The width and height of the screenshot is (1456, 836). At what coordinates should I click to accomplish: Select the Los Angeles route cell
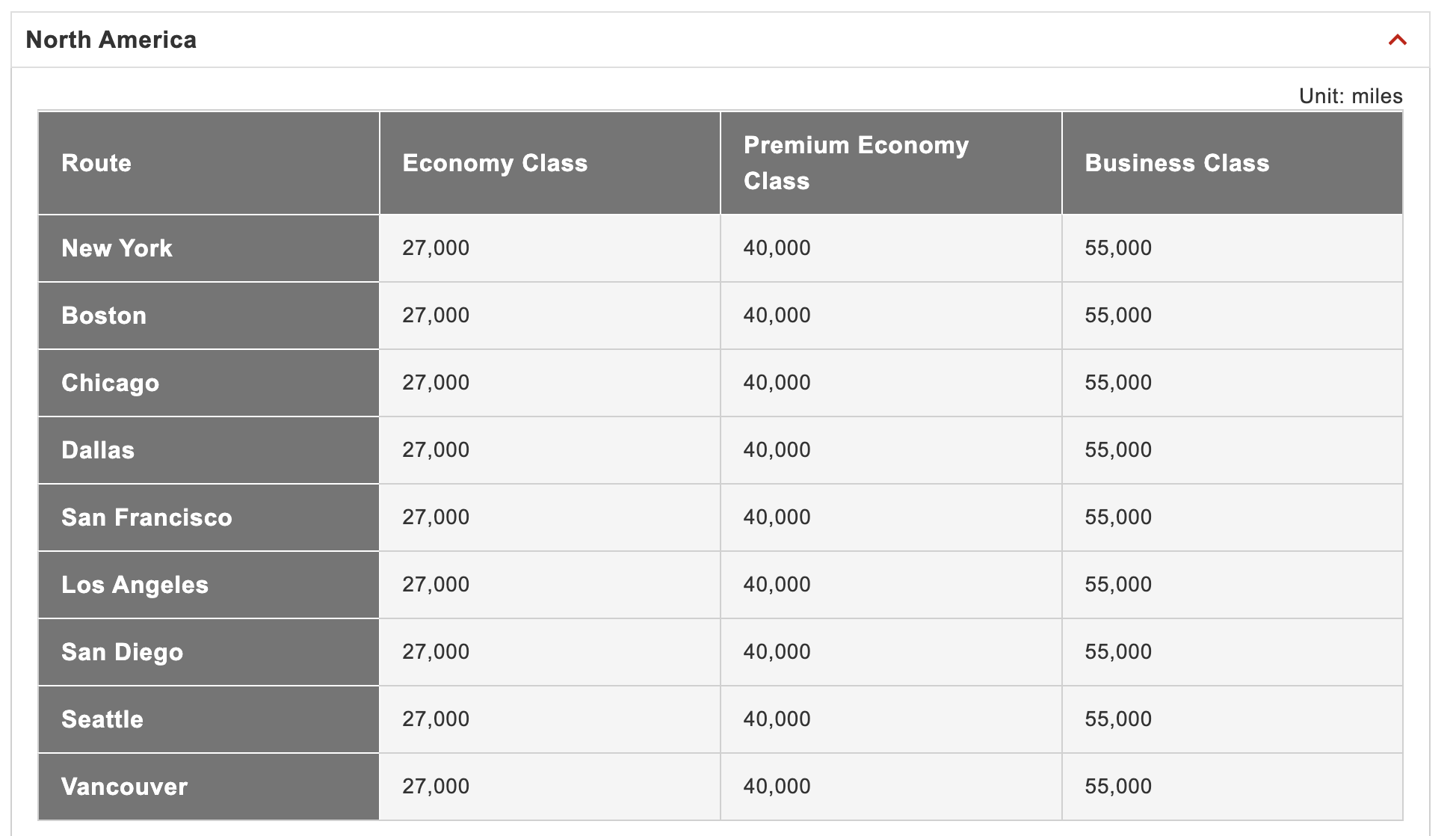(x=135, y=585)
